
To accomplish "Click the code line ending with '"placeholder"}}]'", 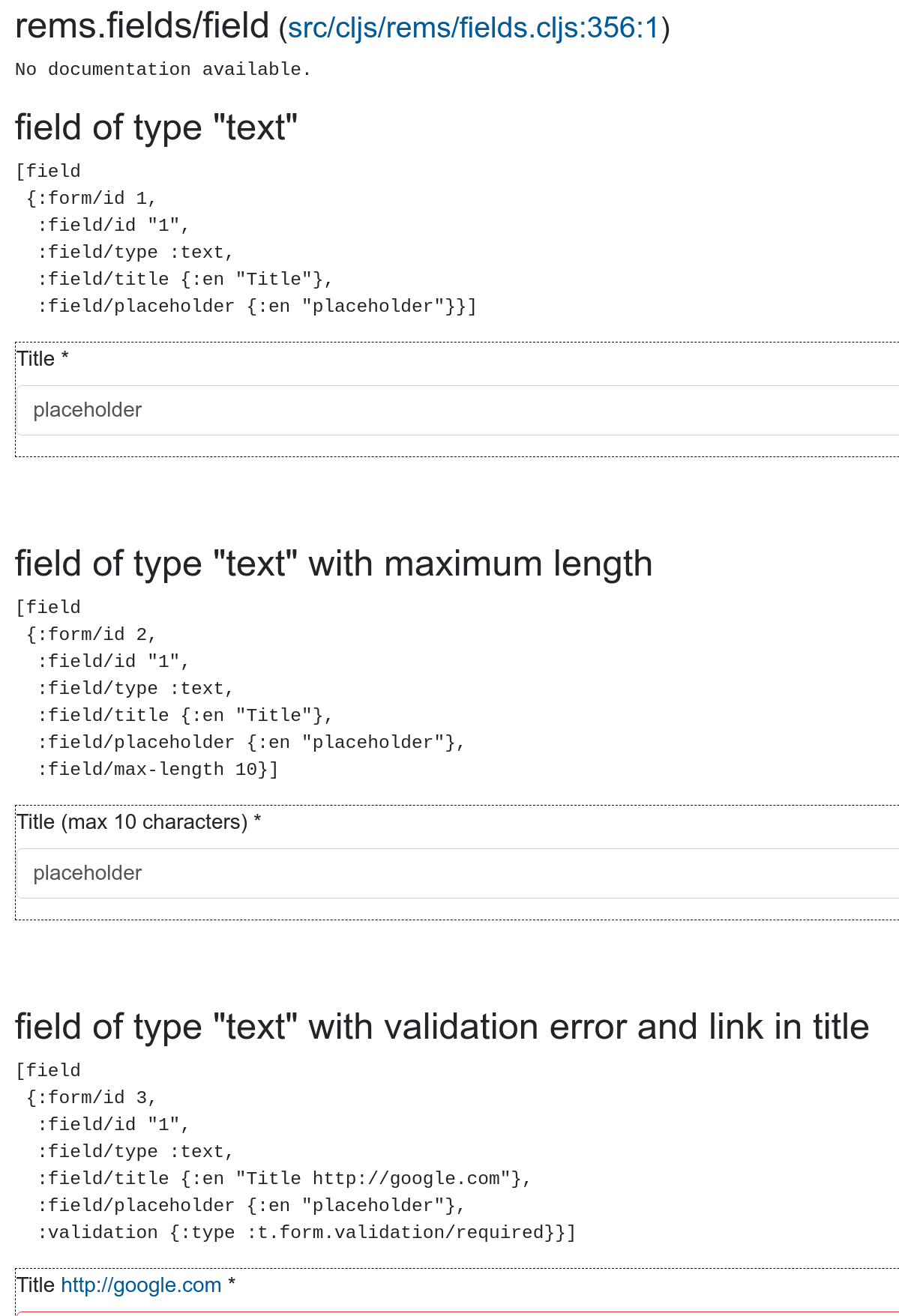I will [257, 307].
